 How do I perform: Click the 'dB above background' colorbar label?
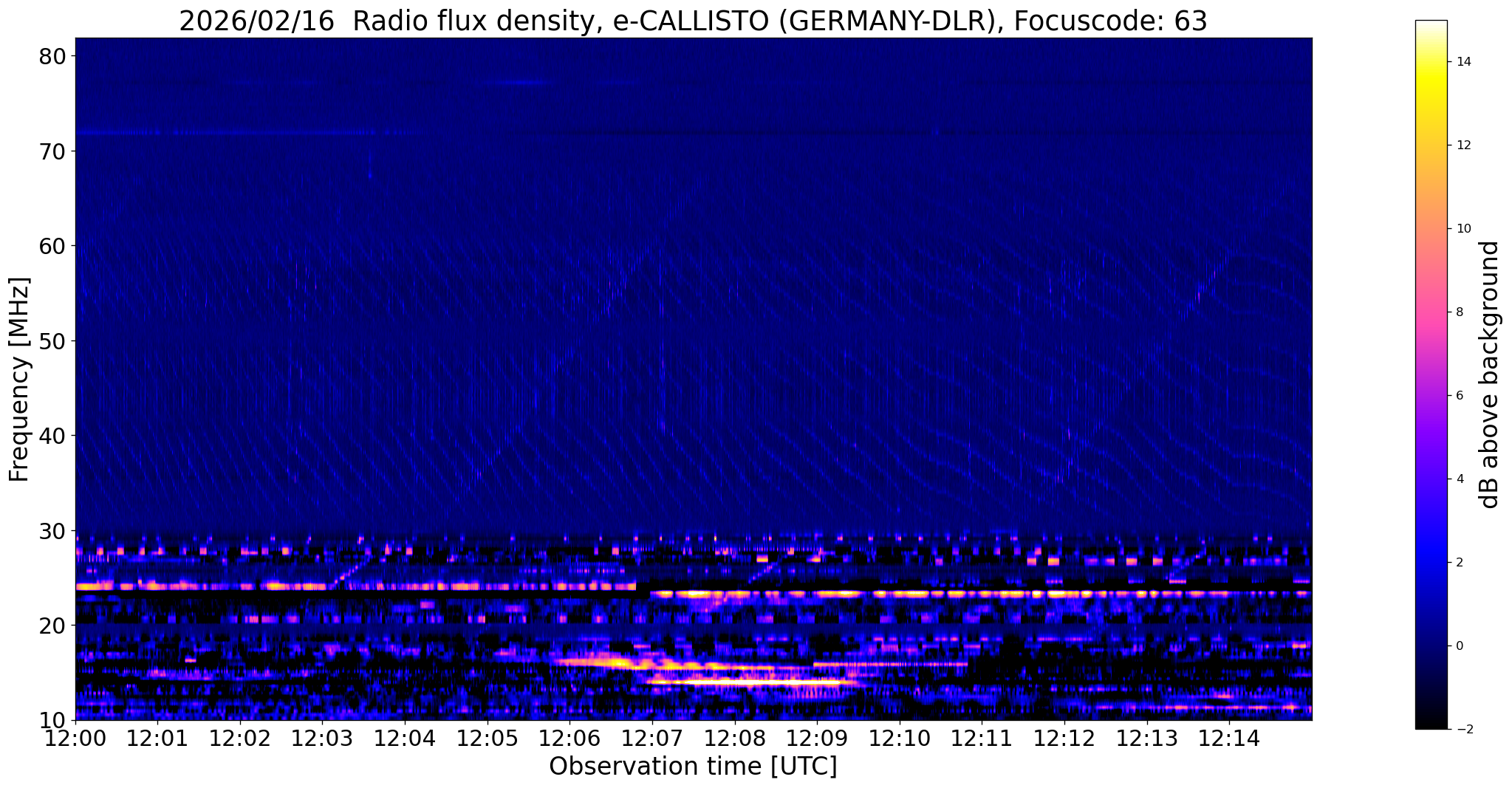pyautogui.click(x=1490, y=374)
